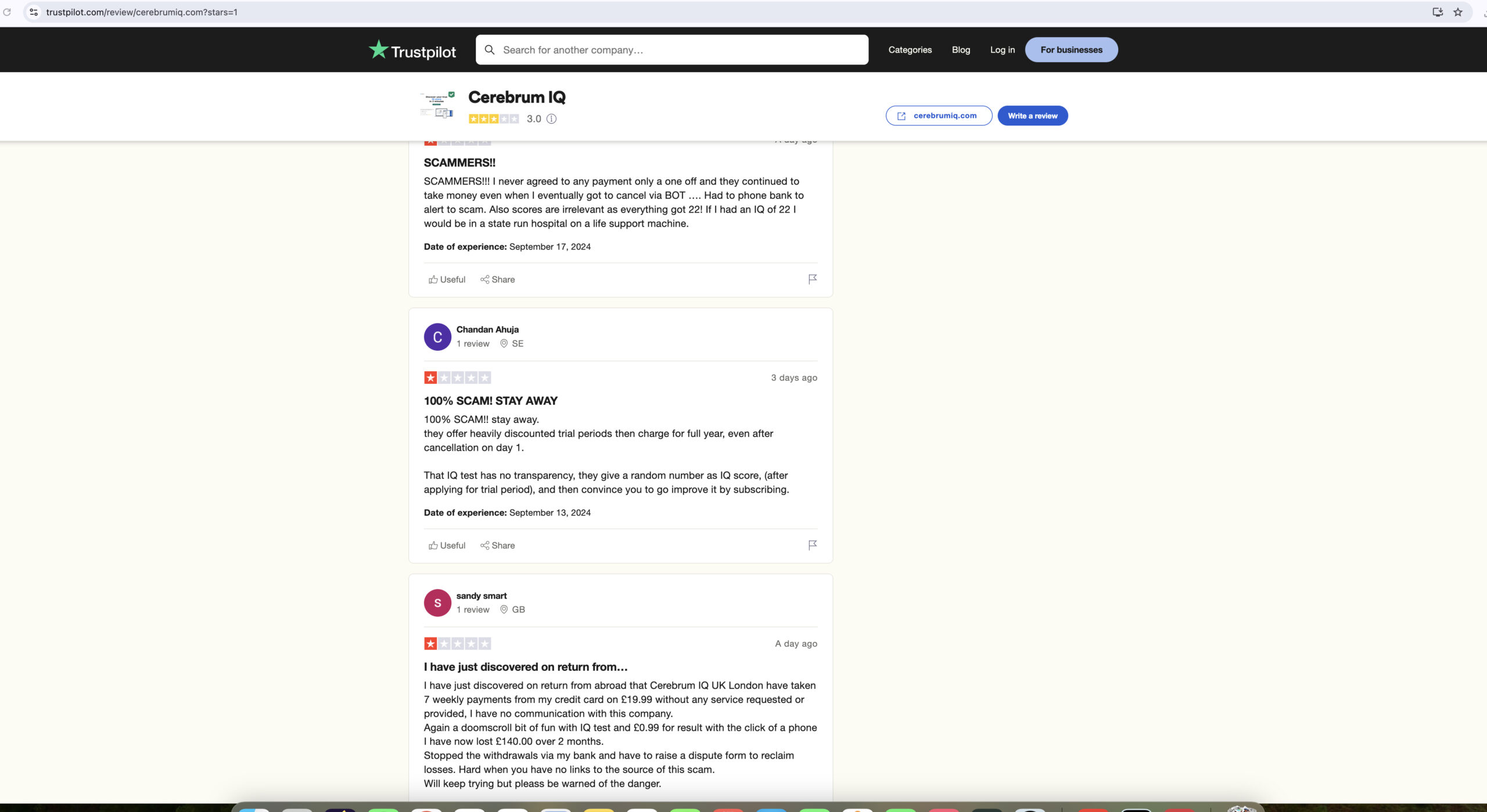Open the I have just discovered review title
1487x812 pixels.
tap(526, 667)
